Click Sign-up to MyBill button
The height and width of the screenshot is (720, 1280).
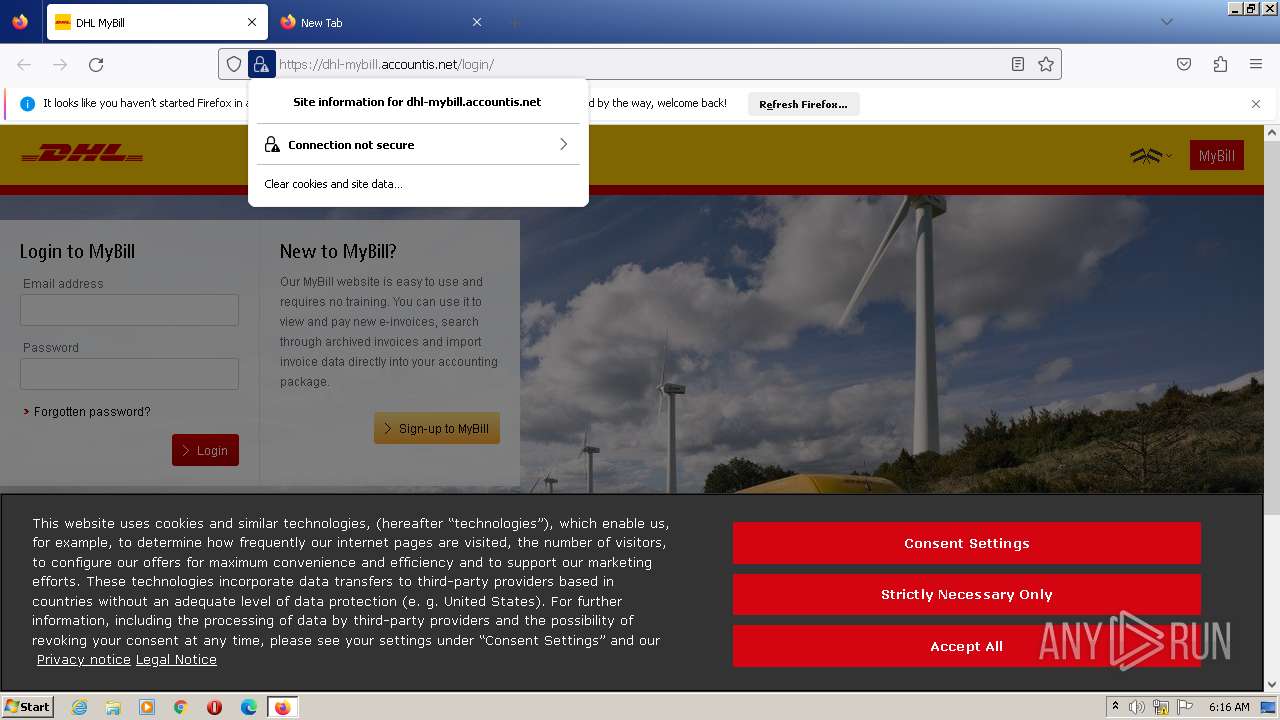(437, 428)
